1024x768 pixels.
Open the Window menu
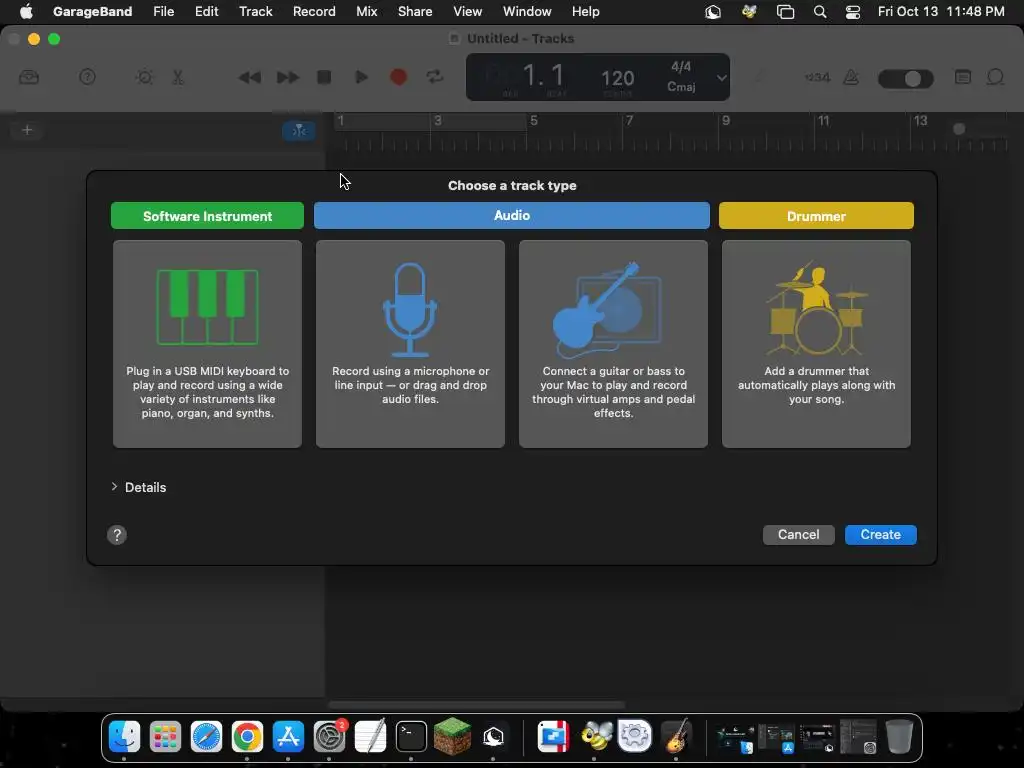coord(527,11)
